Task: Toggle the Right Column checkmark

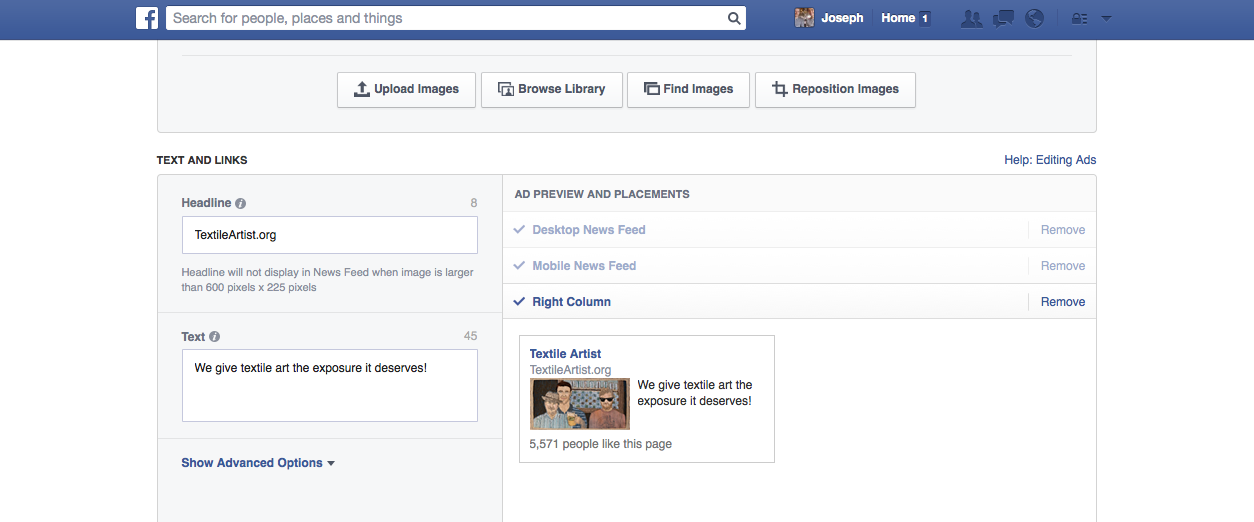Action: 519,302
